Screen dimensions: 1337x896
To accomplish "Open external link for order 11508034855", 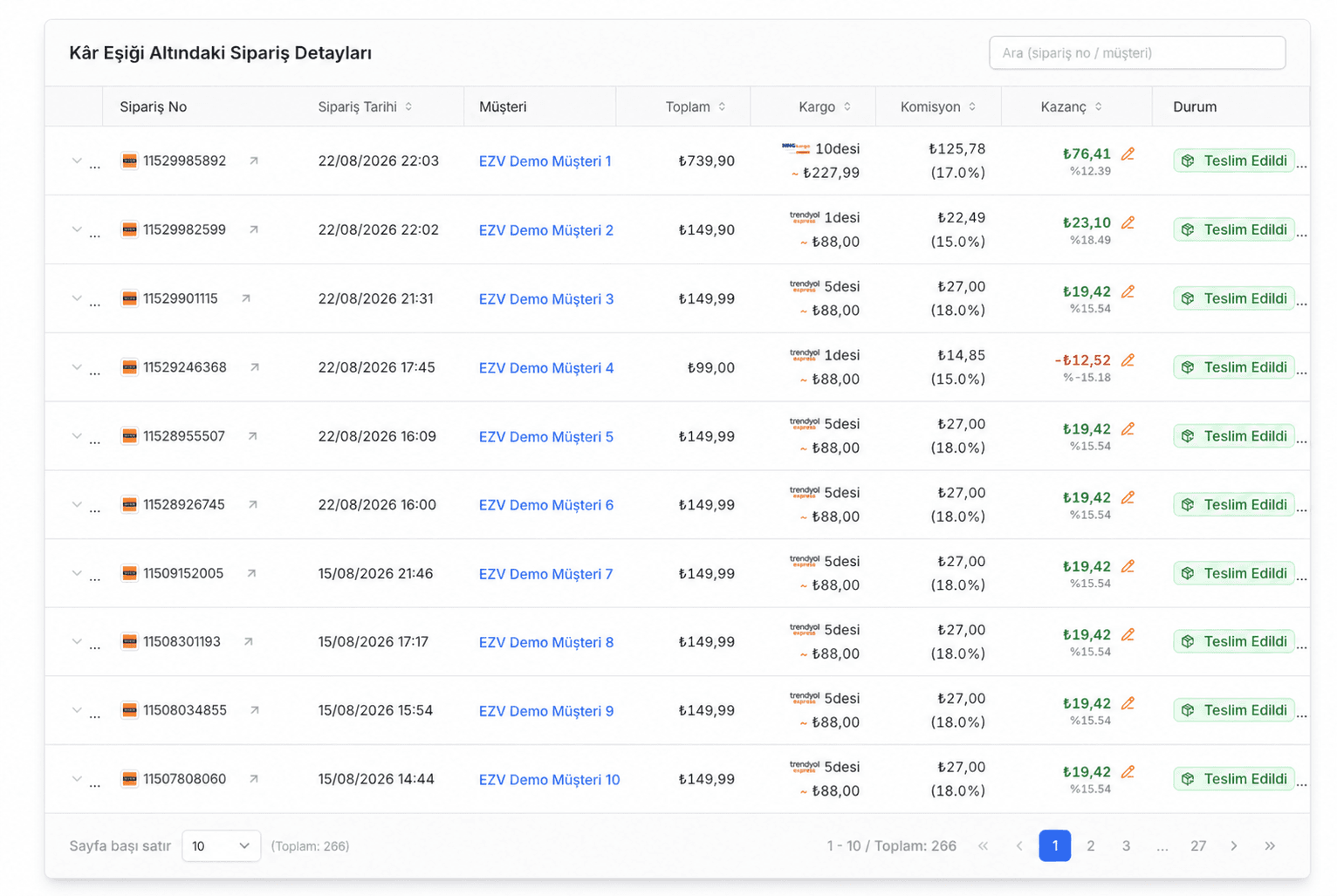I will click(254, 710).
